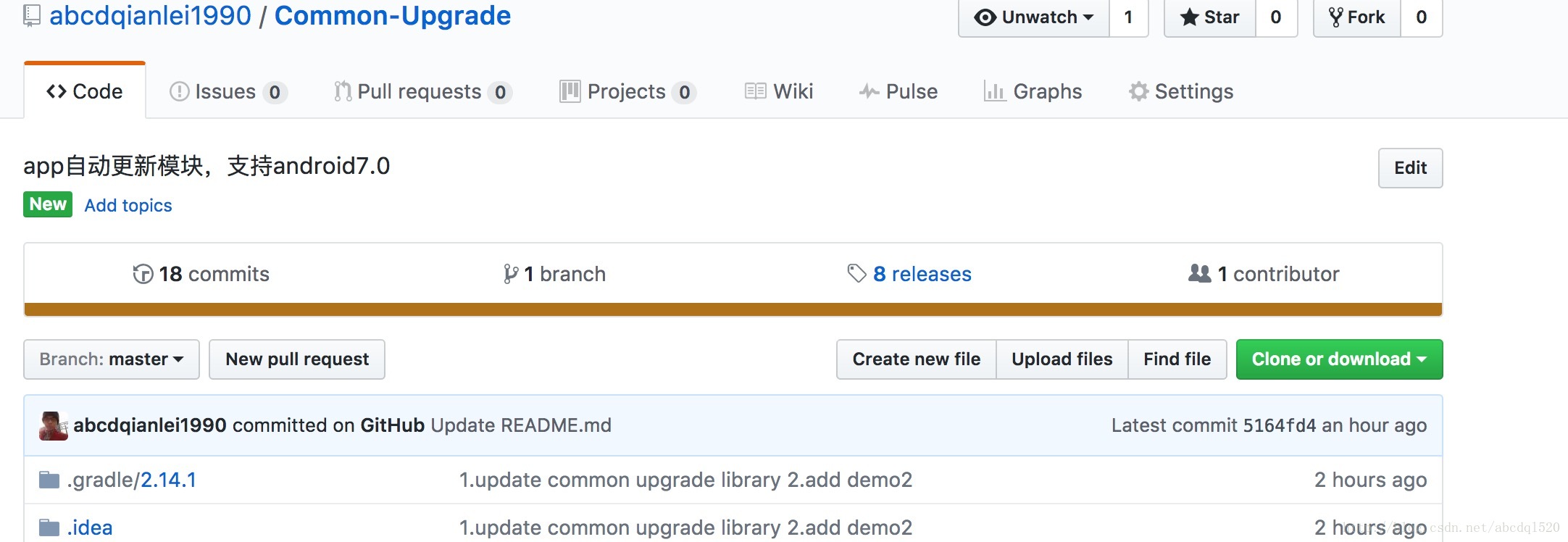Click '2 hours ago' on the .gradle row
1568x542 pixels.
pyautogui.click(x=1371, y=480)
